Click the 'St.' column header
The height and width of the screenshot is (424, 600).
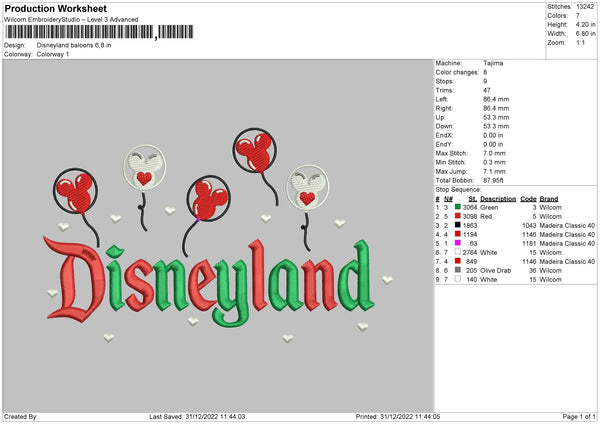click(x=473, y=199)
